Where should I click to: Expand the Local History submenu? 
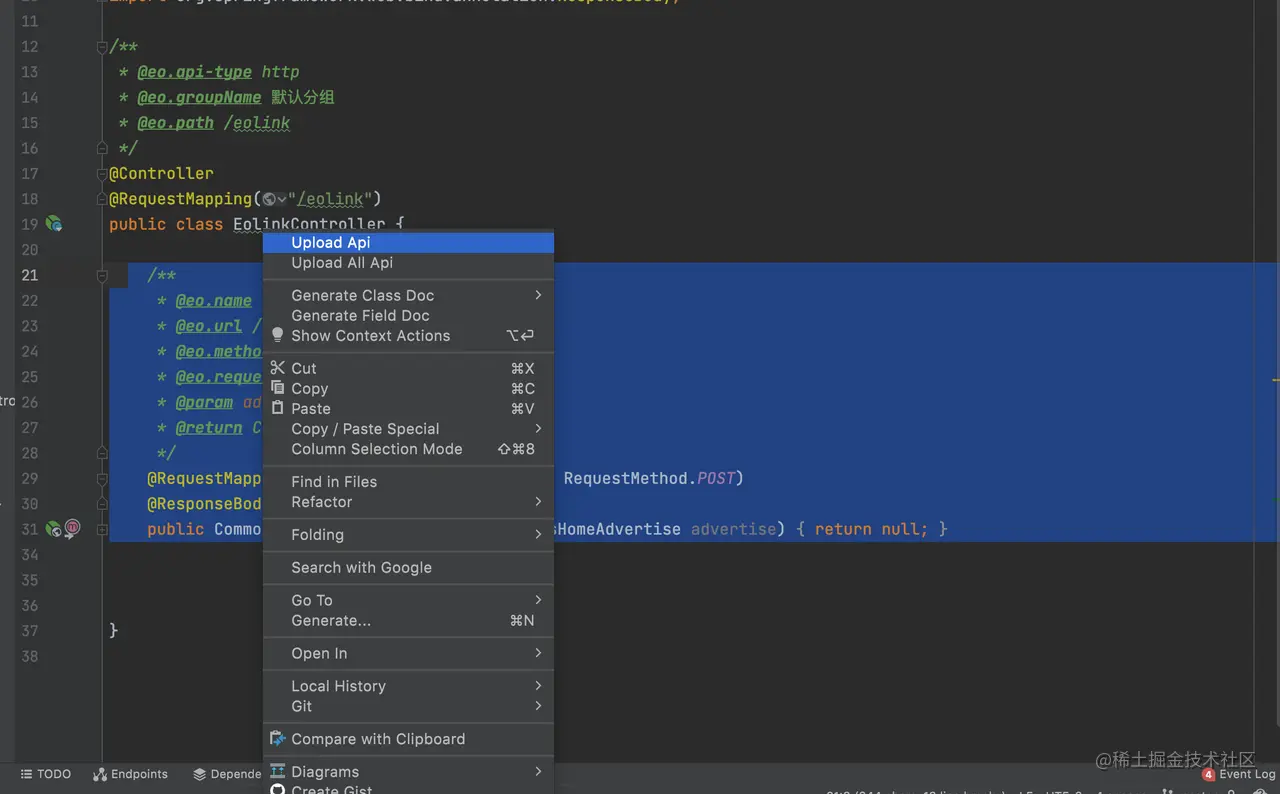408,686
